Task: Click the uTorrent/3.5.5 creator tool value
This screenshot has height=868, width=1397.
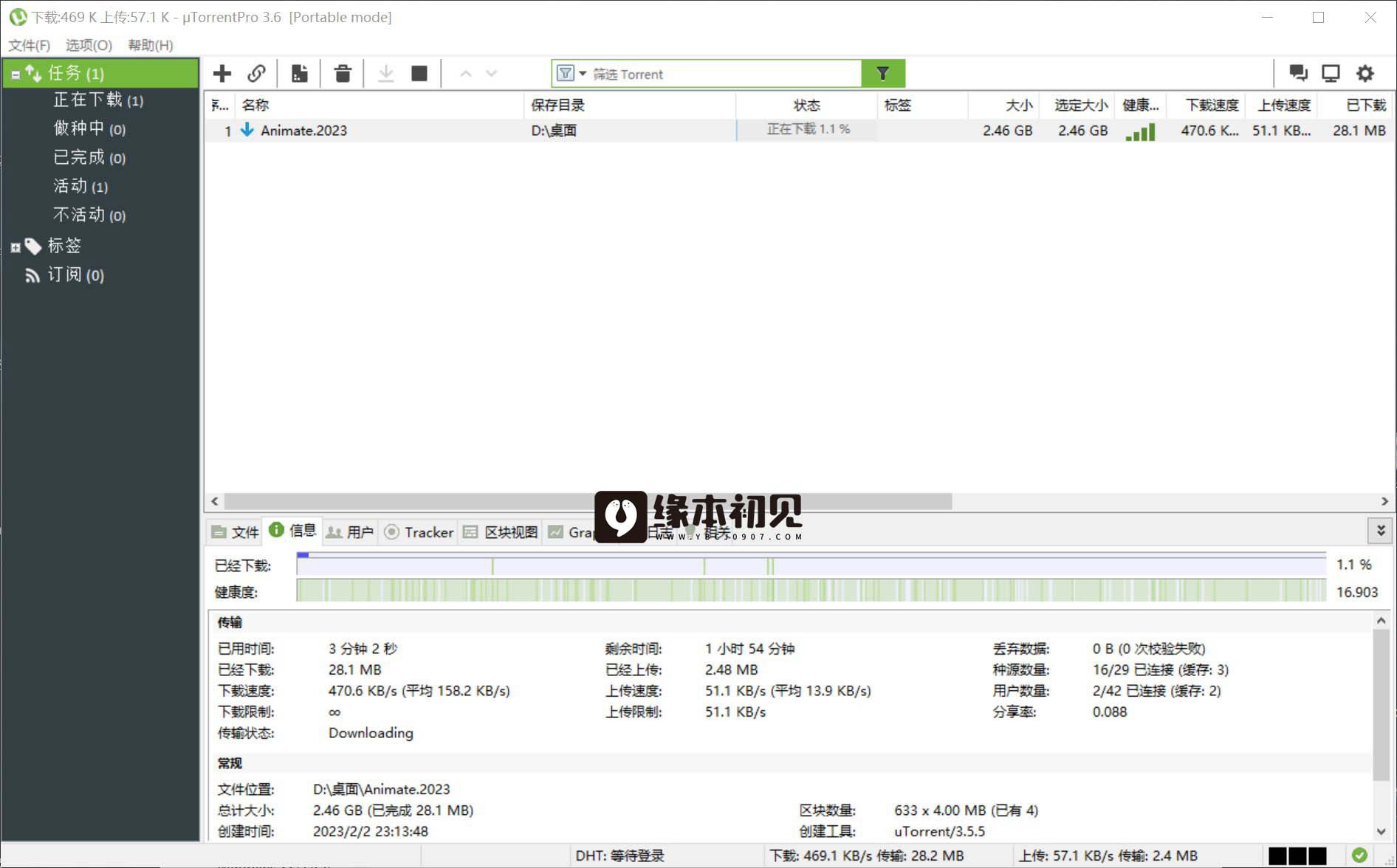Action: 939,831
